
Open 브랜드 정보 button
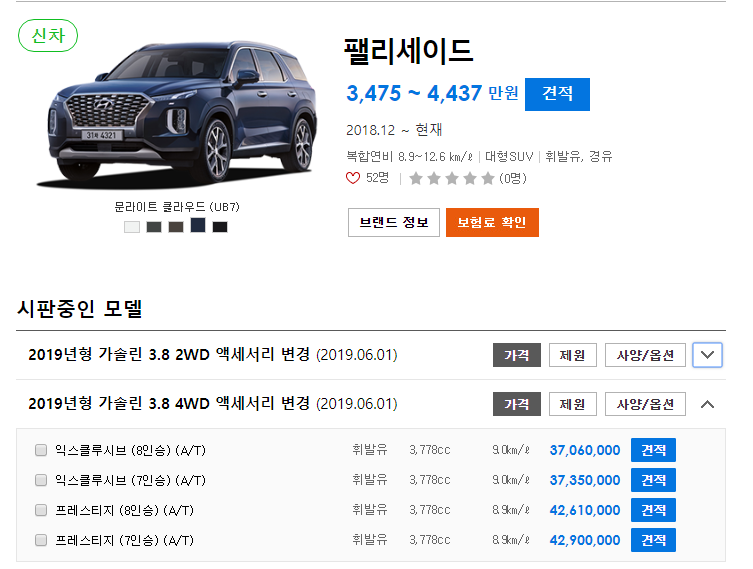pos(394,222)
